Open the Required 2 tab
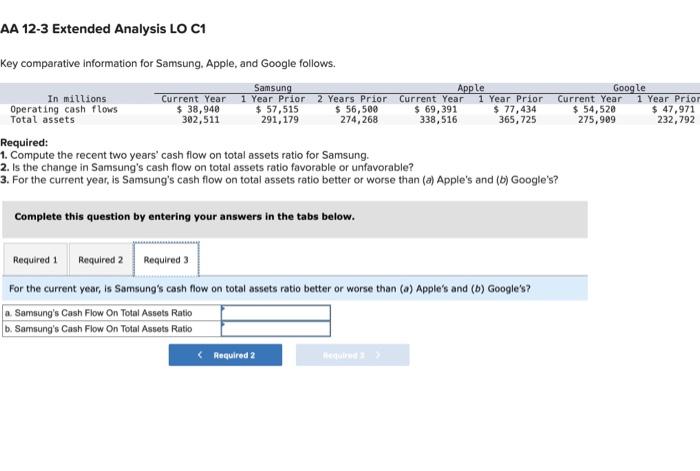Image resolution: width=700 pixels, height=471 pixels. [100, 260]
